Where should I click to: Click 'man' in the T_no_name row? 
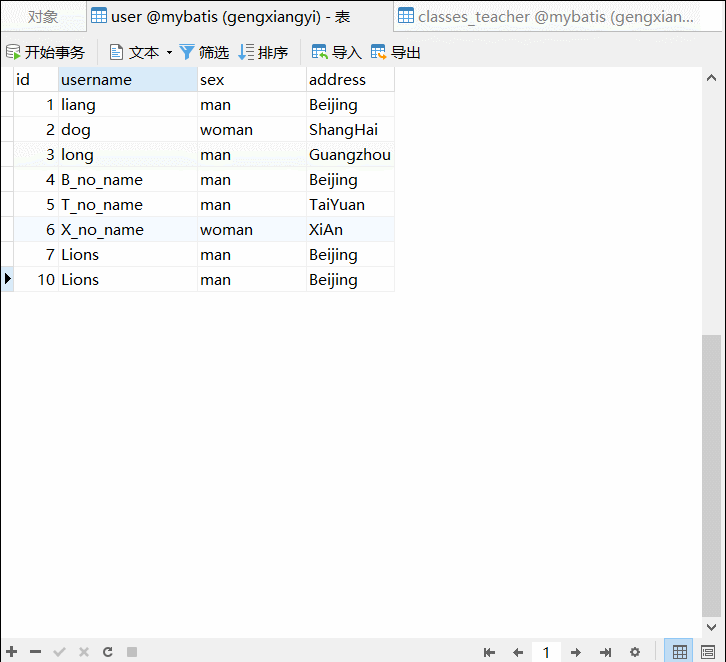click(252, 205)
